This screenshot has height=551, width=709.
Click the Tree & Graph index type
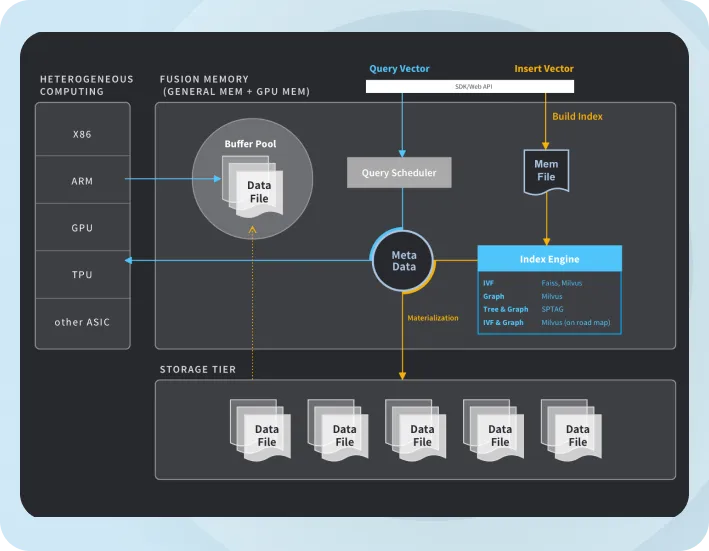point(506,309)
